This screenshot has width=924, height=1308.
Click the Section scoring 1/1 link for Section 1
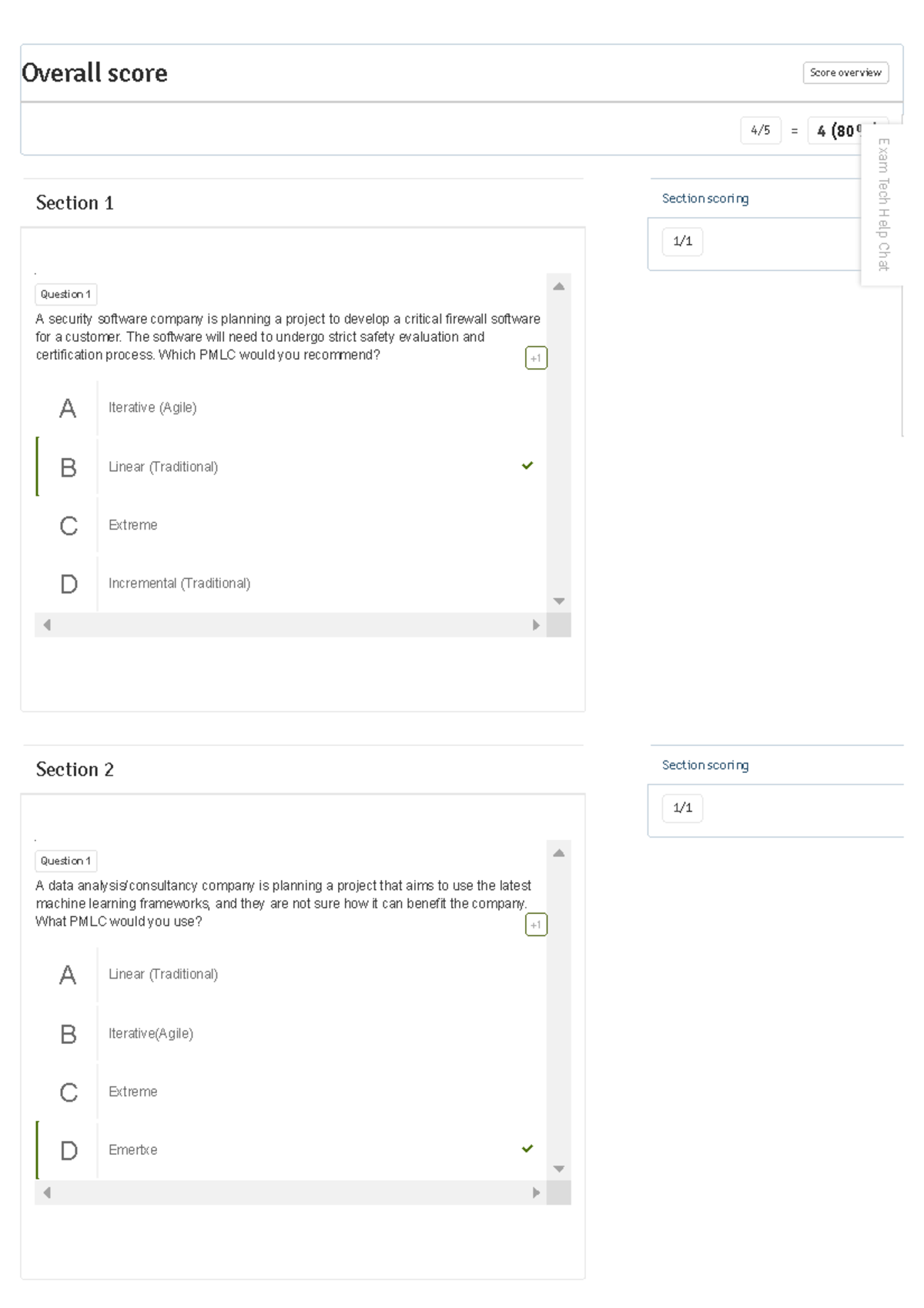682,241
